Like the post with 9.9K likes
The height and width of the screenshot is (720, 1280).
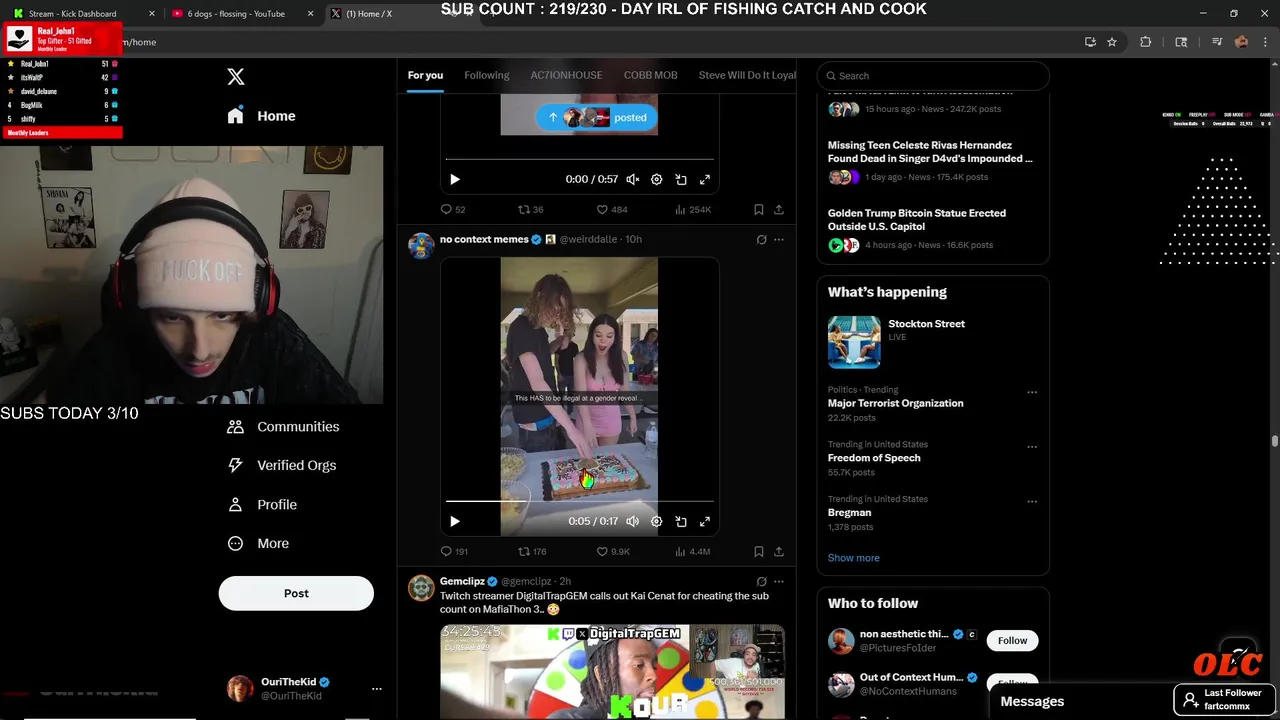[613, 552]
